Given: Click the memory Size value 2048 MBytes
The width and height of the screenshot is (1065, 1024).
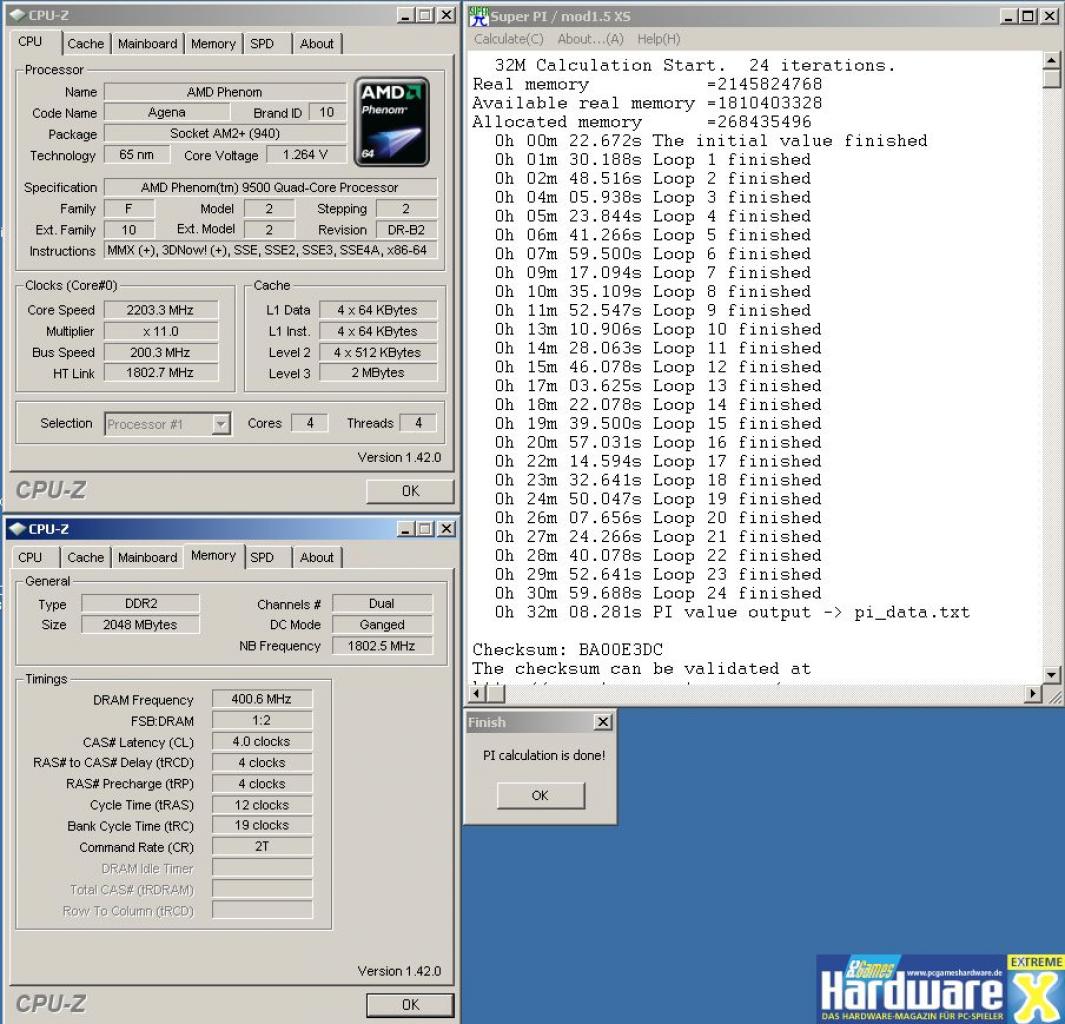Looking at the screenshot, I should 141,625.
